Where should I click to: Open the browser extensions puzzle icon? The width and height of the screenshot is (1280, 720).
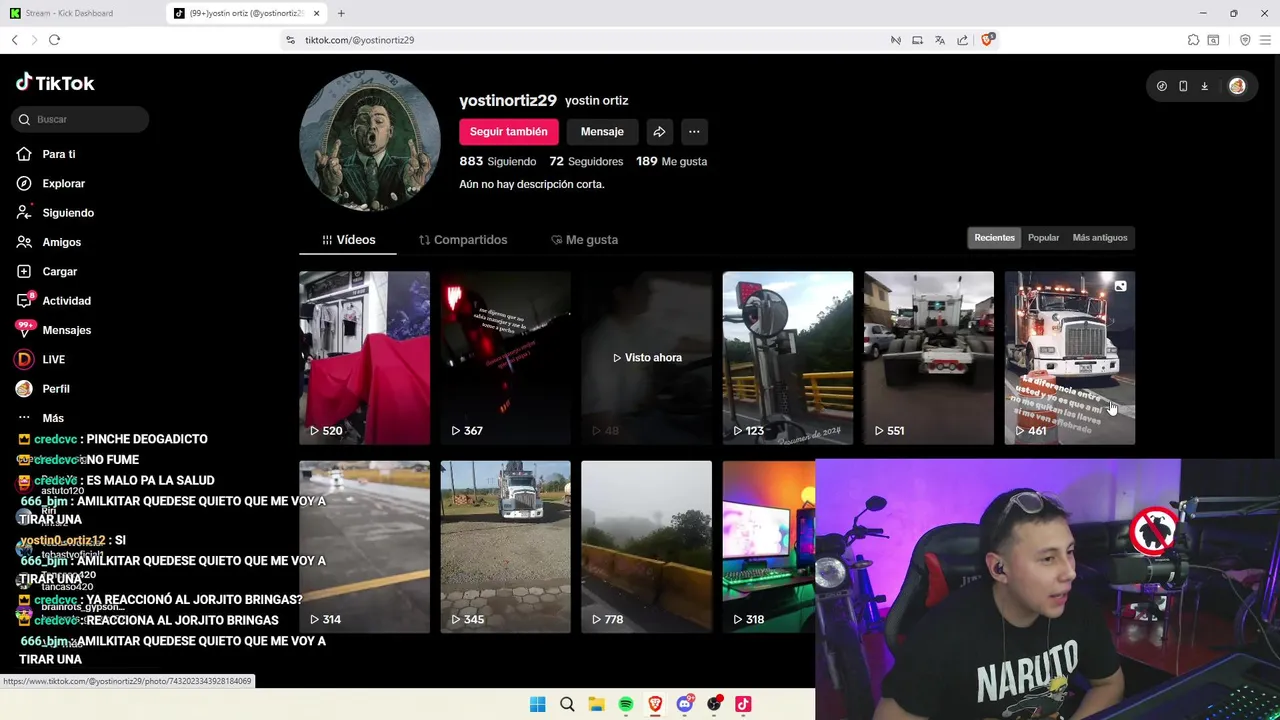click(1193, 40)
